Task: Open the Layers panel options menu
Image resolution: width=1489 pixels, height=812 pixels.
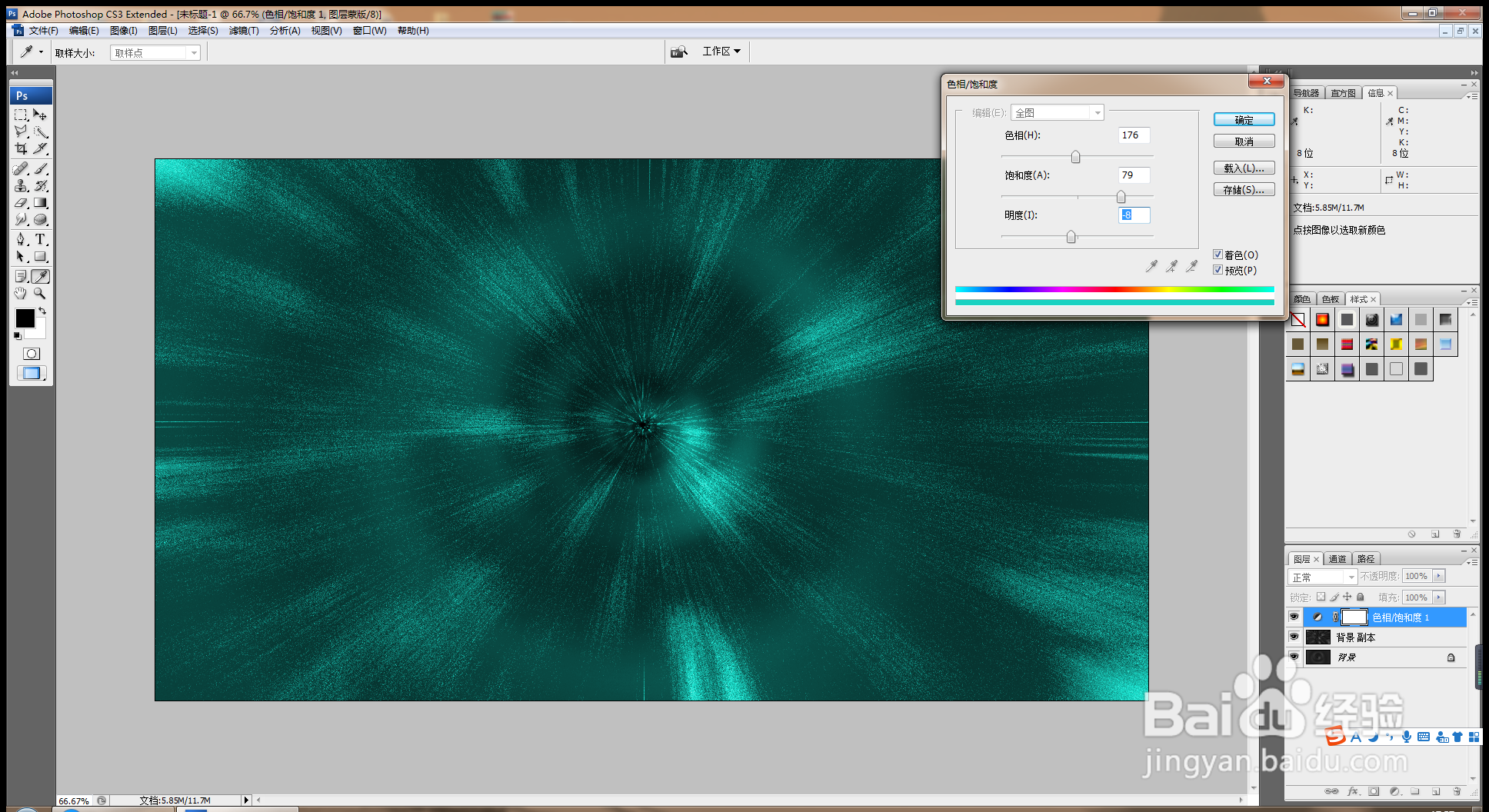Action: tap(1471, 562)
